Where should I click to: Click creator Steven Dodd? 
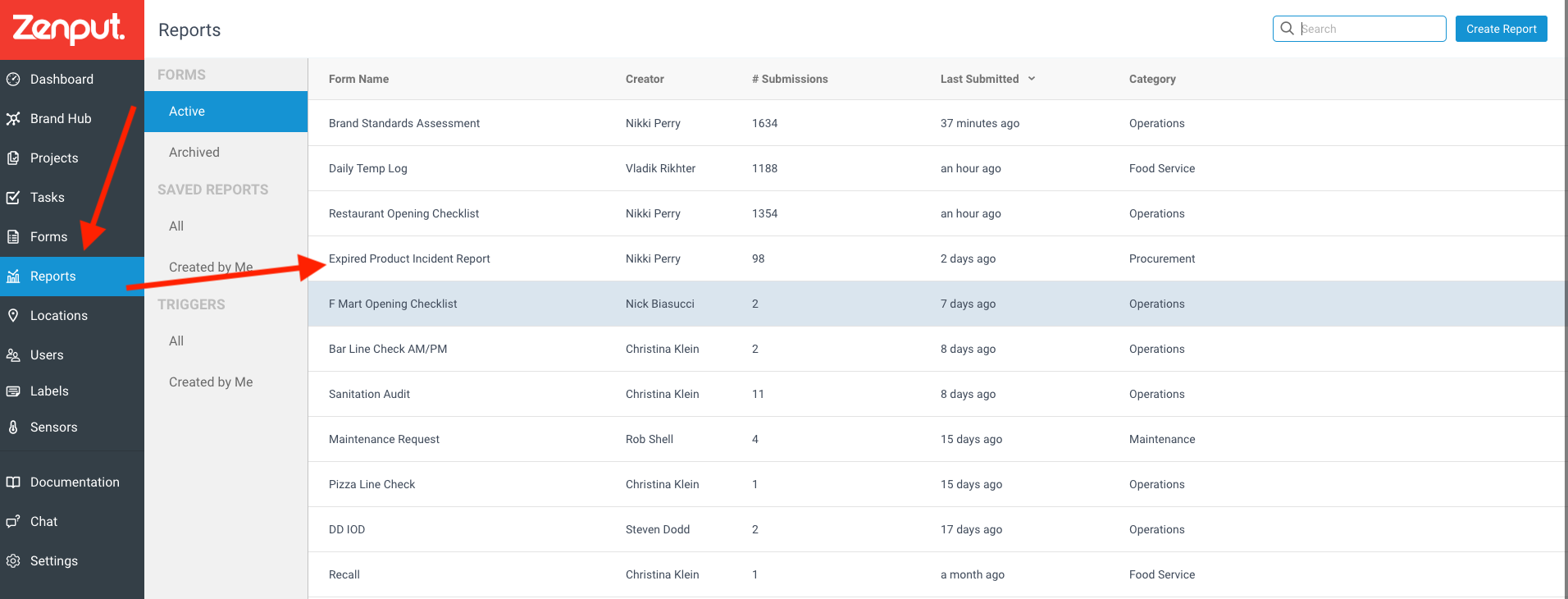[658, 529]
